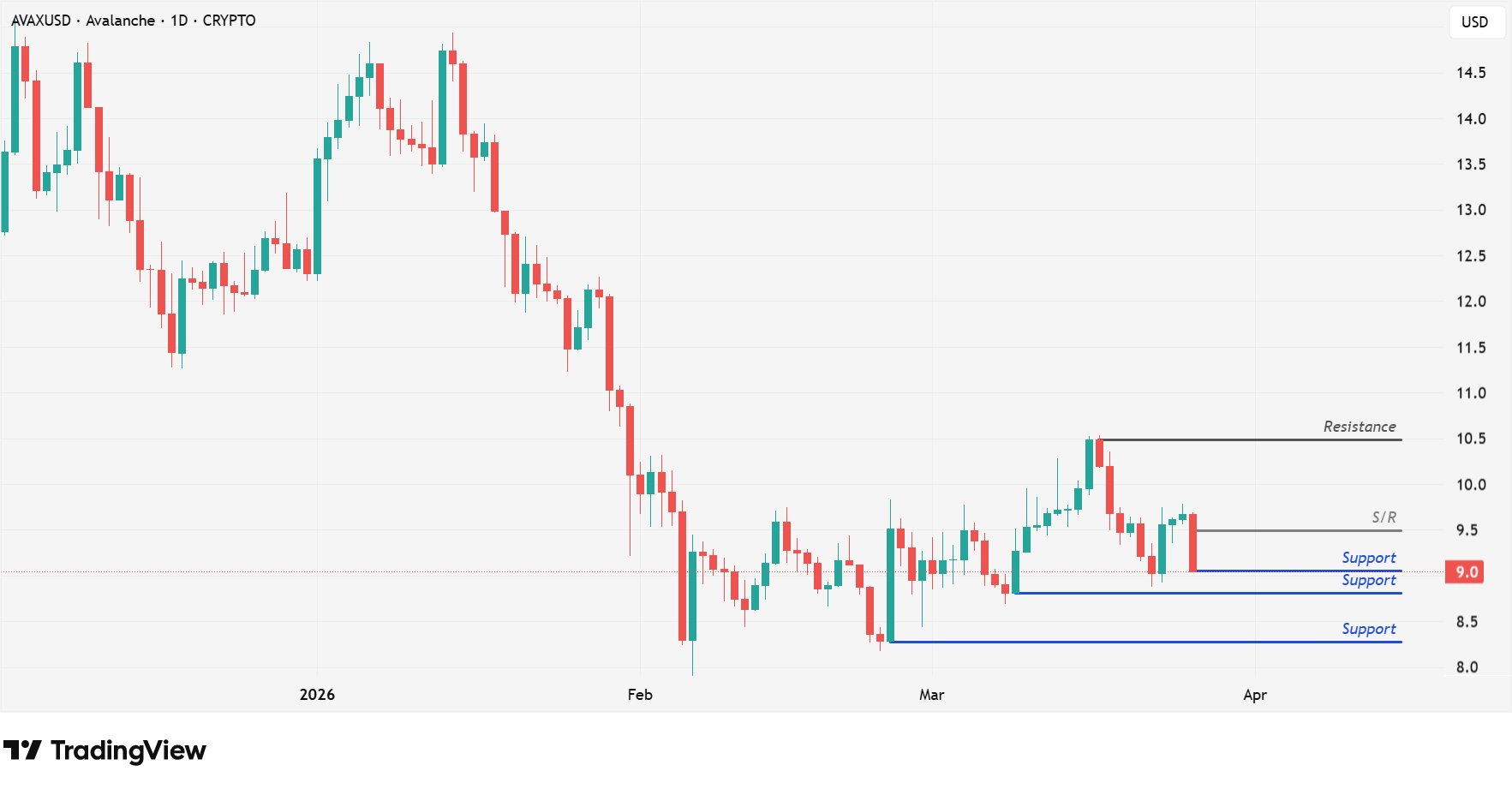Click the 14.5 price scale label
Viewport: 1512px width, 789px height.
coord(1470,73)
